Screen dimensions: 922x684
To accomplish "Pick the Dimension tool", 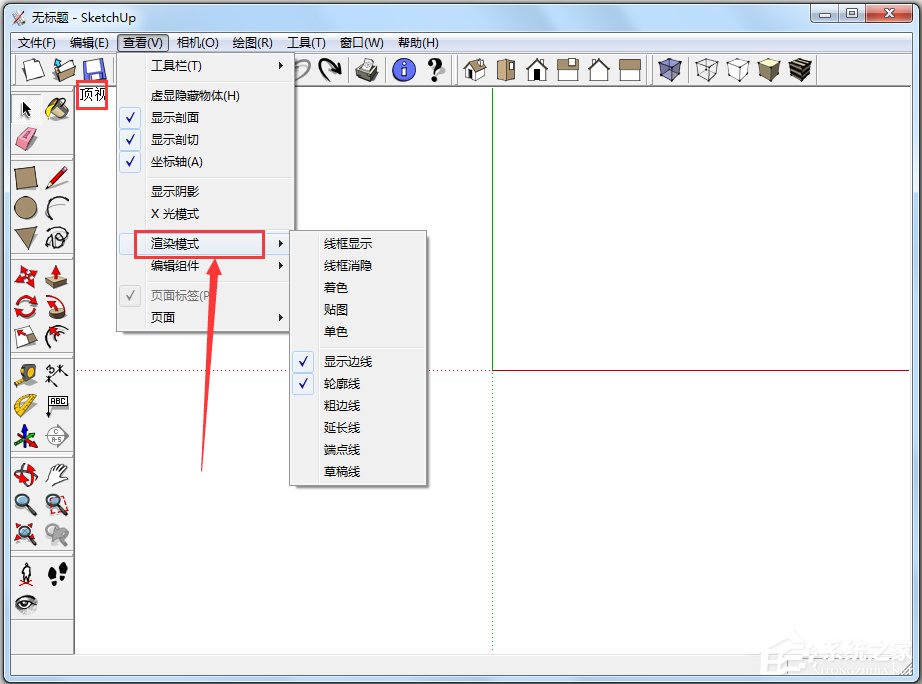I will point(57,375).
